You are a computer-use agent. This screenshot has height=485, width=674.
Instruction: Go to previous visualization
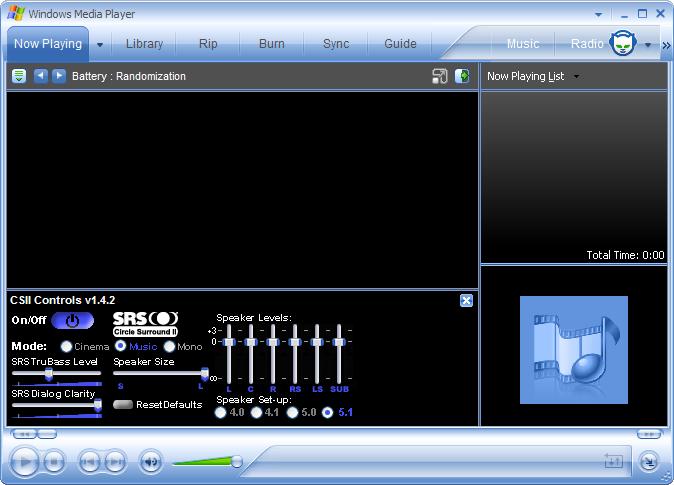pos(40,76)
